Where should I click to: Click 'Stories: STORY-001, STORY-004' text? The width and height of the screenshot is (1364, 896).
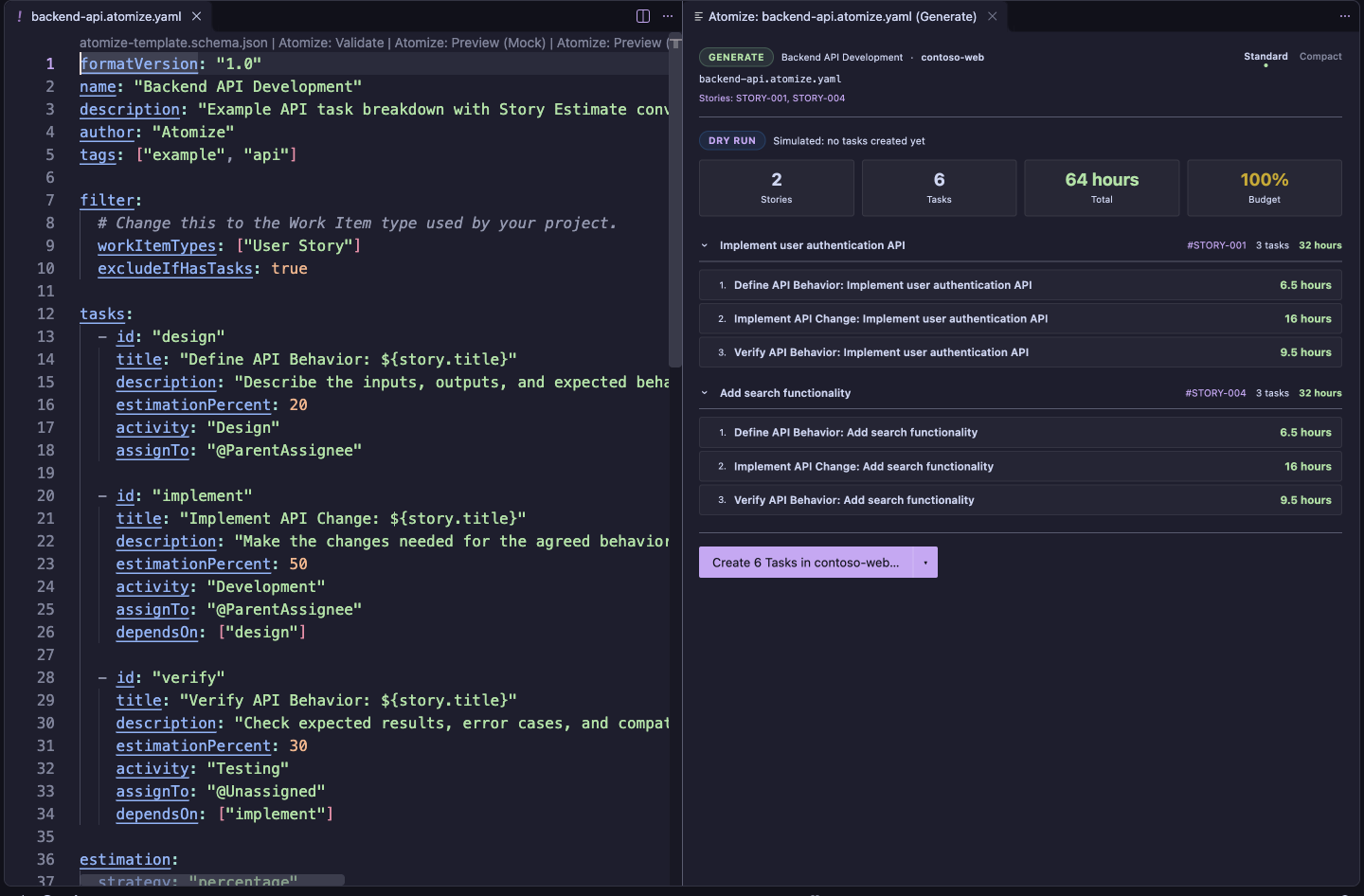pos(772,99)
